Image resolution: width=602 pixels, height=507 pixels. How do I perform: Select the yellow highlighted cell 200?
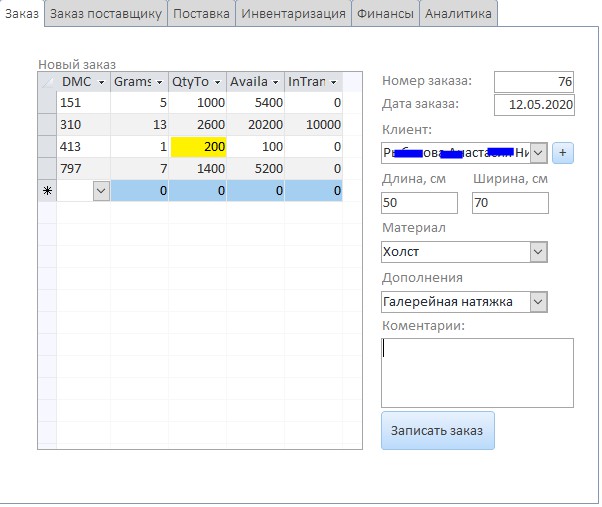coord(198,147)
